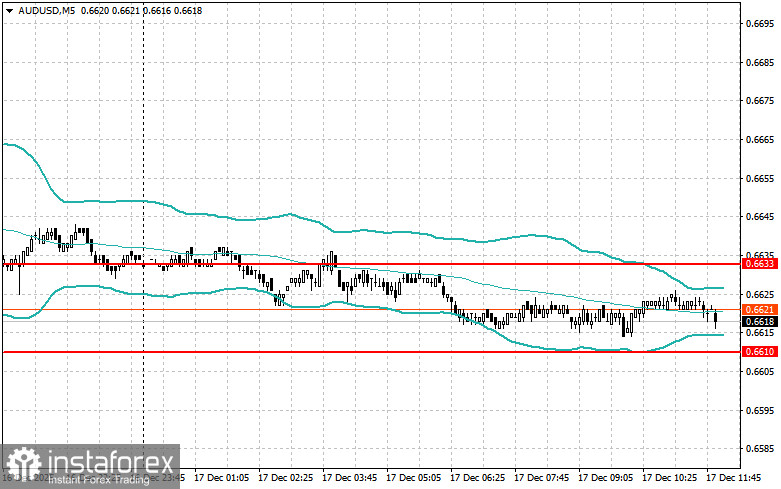Image resolution: width=781 pixels, height=489 pixels.
Task: Select the 0.6585 price scale value
Action: (760, 449)
